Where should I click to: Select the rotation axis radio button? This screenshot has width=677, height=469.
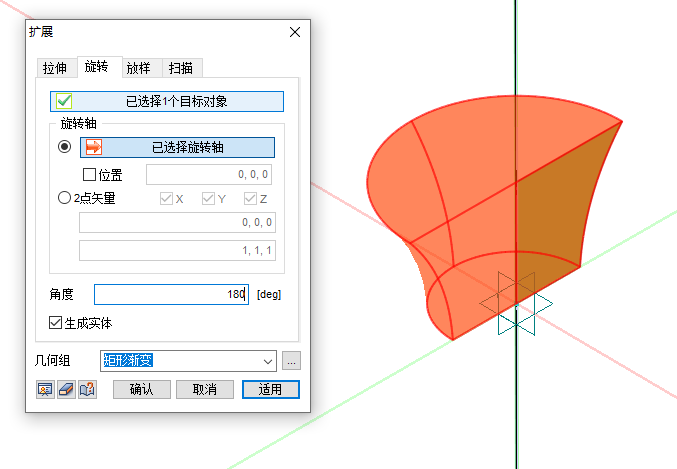click(x=64, y=146)
